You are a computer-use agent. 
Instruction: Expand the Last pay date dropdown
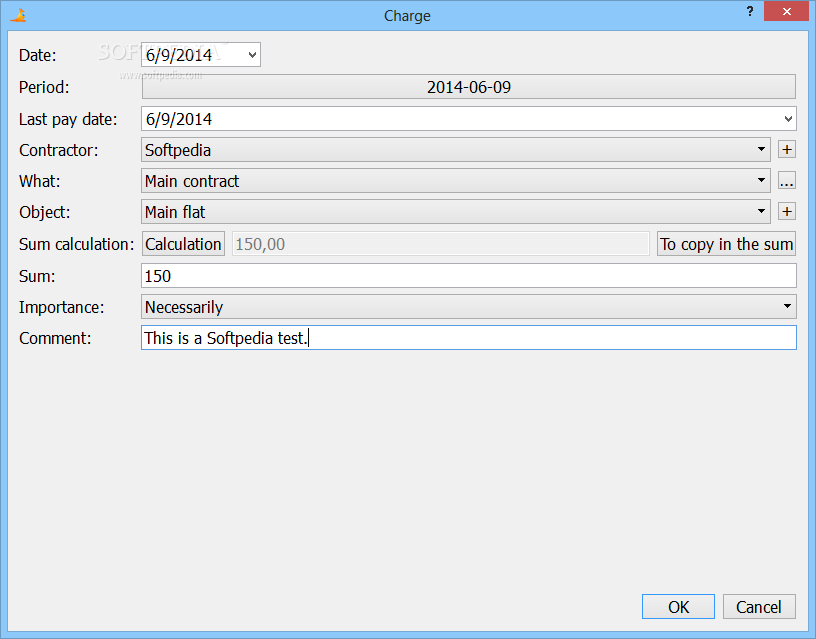[788, 119]
